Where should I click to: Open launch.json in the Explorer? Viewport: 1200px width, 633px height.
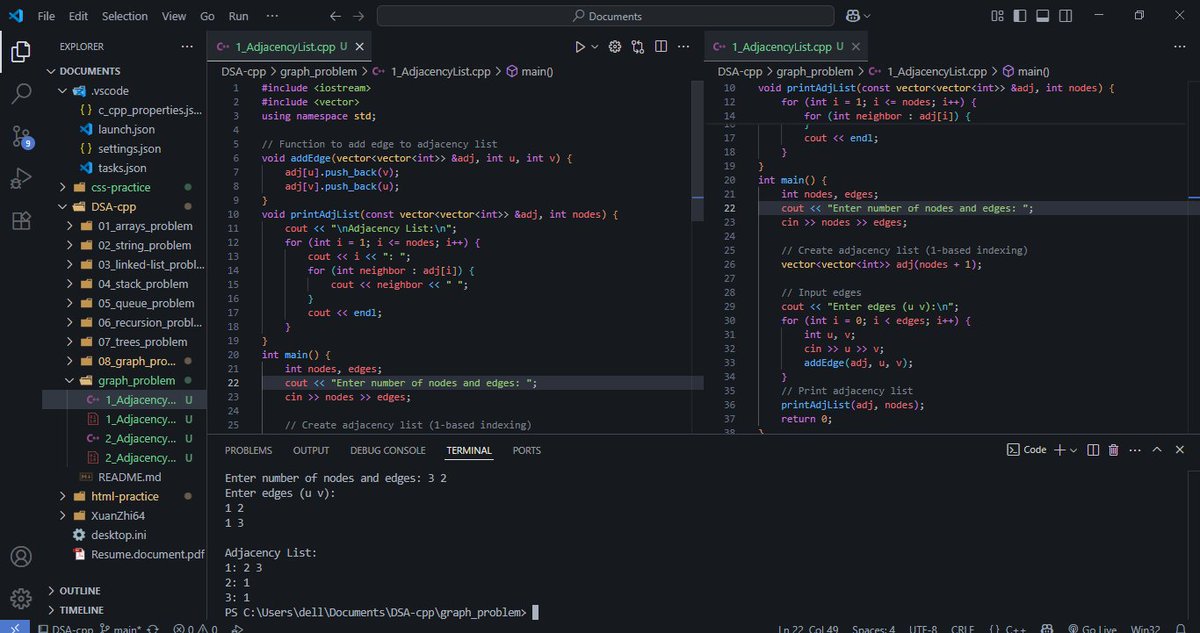click(126, 129)
